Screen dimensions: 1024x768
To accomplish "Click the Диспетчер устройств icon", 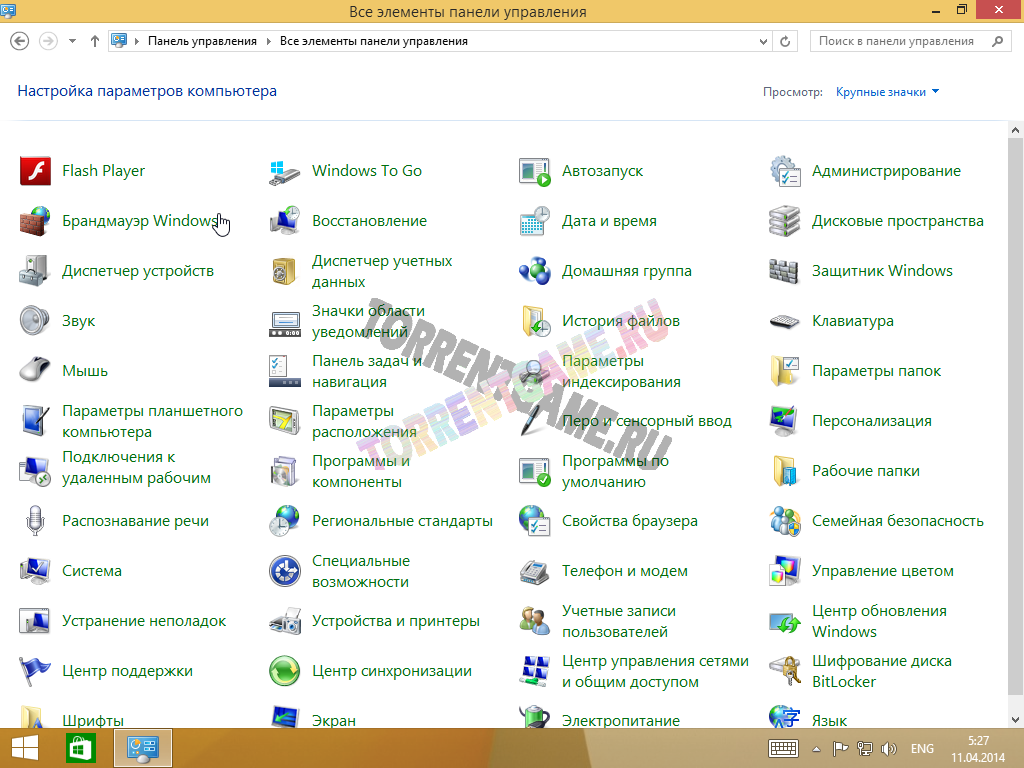I will click(x=35, y=271).
